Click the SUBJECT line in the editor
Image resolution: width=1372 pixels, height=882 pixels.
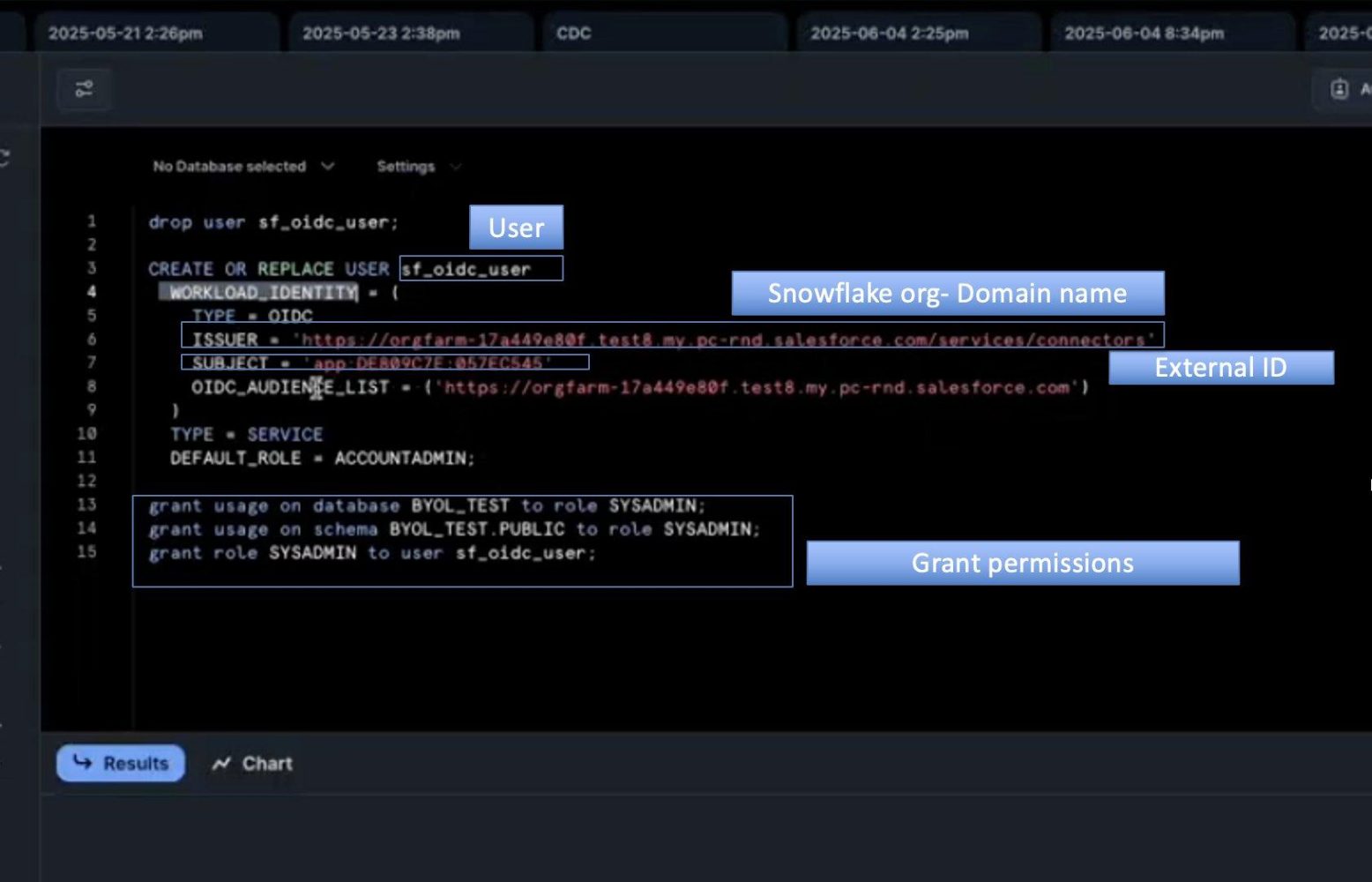372,363
